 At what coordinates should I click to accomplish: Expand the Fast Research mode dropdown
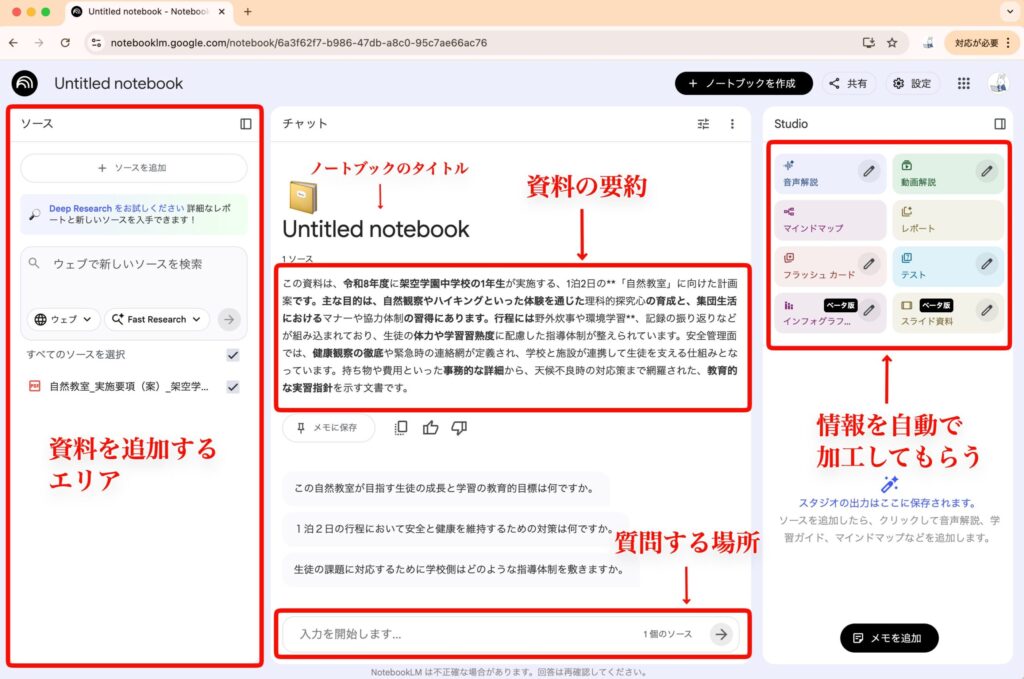click(x=157, y=319)
